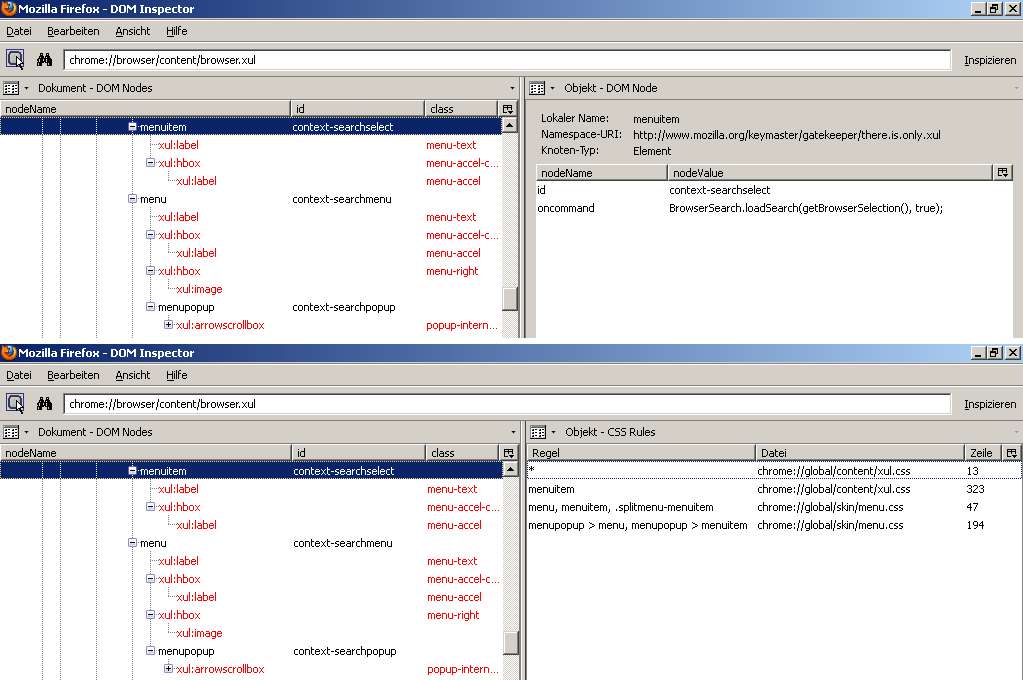
Task: Click scrollbar thumb in bottom window tree
Action: coord(510,643)
